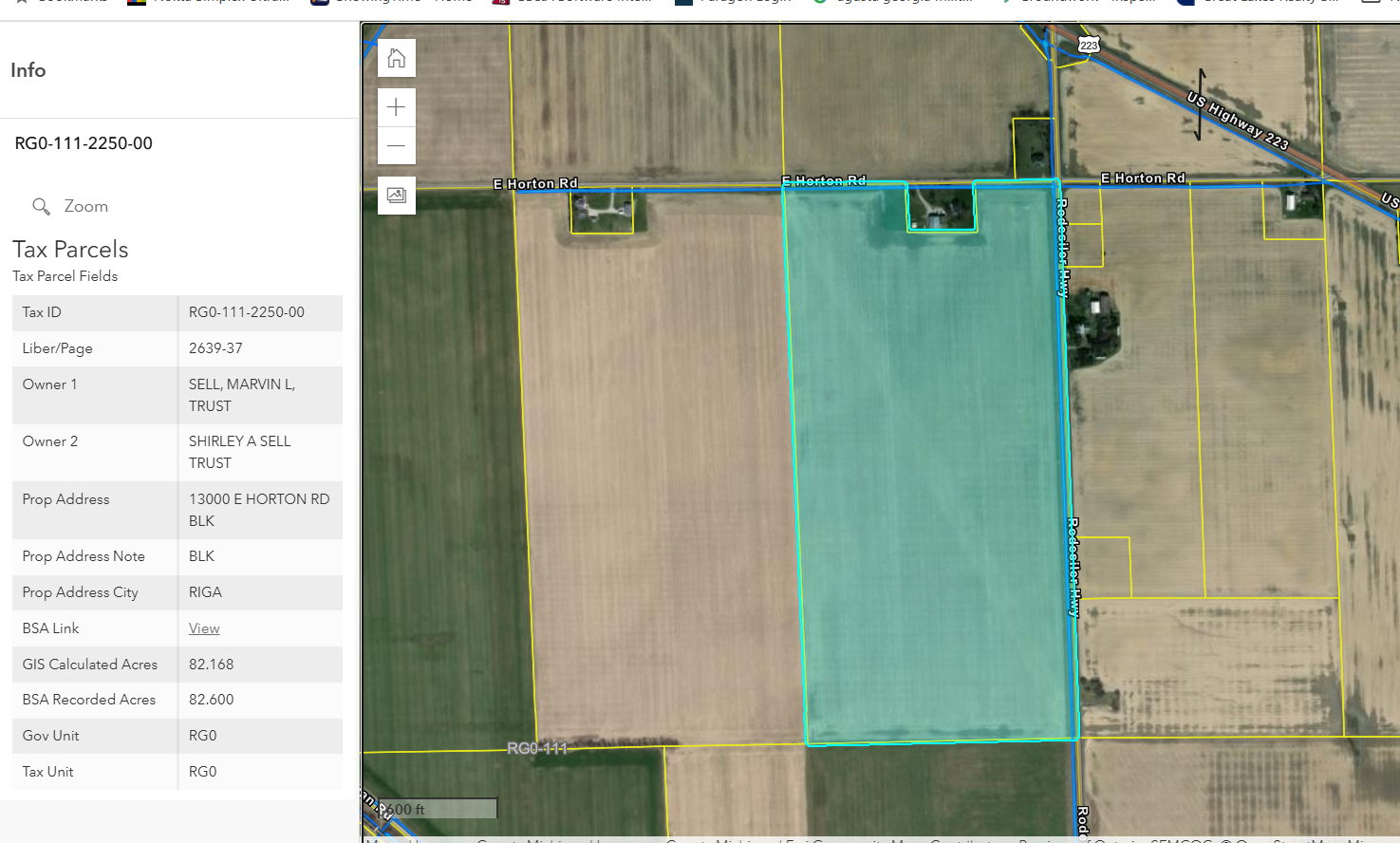Image resolution: width=1400 pixels, height=843 pixels.
Task: Click the 600 ft scale bar
Action: pyautogui.click(x=439, y=809)
